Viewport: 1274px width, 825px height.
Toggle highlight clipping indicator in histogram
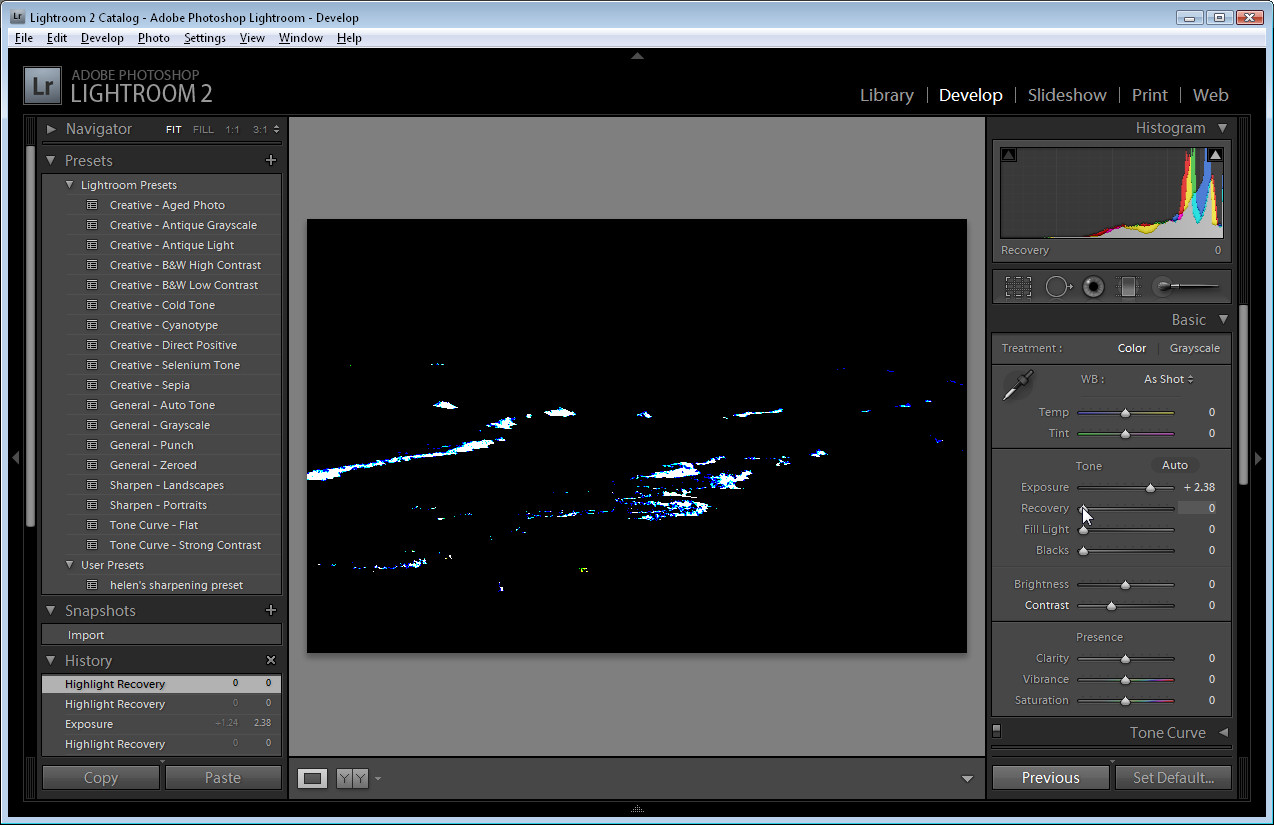pos(1215,155)
